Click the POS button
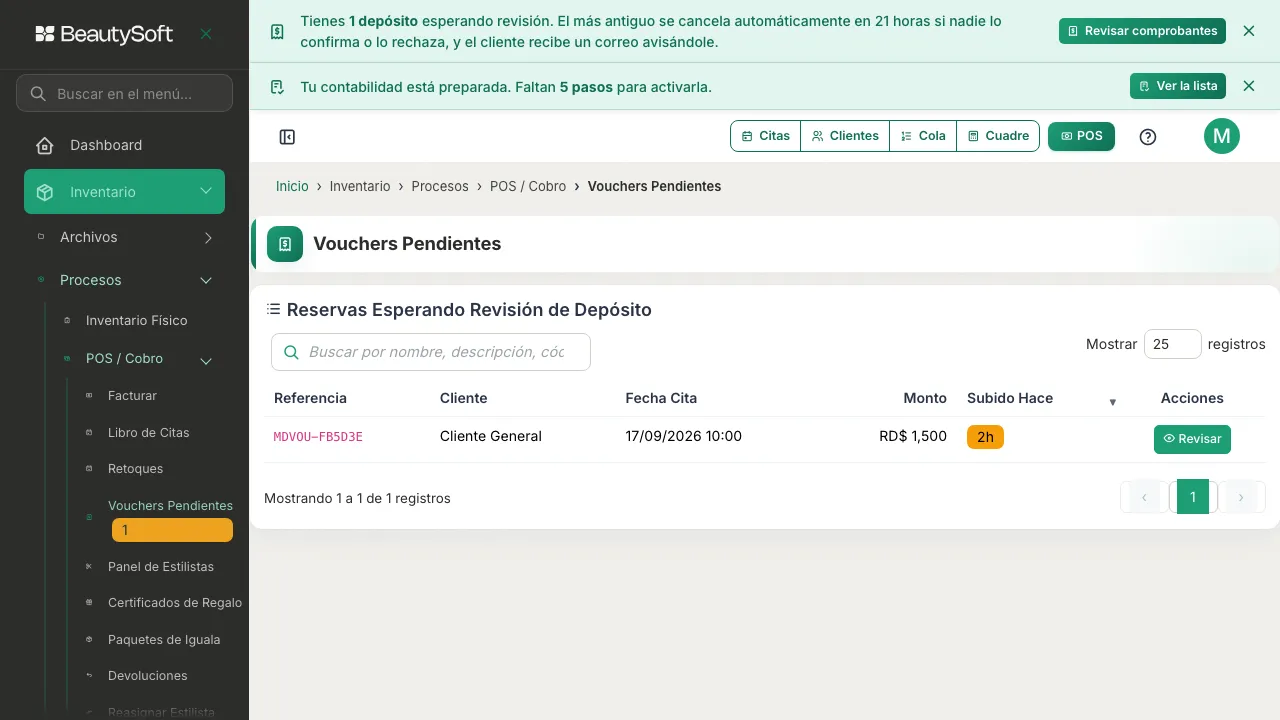The width and height of the screenshot is (1280, 720). tap(1081, 136)
